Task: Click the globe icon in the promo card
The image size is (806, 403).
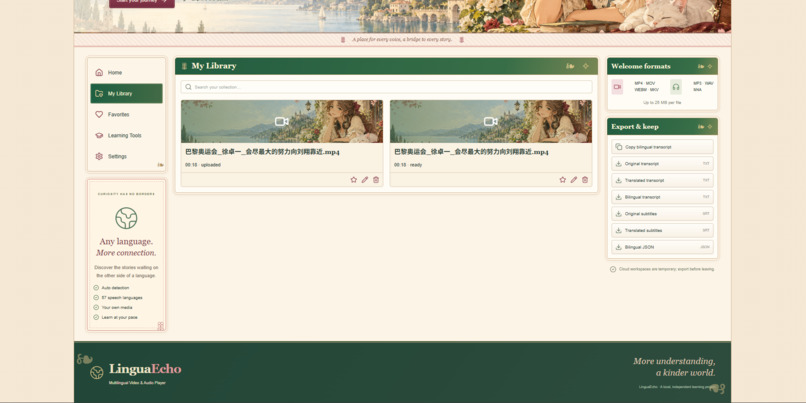Action: click(126, 218)
